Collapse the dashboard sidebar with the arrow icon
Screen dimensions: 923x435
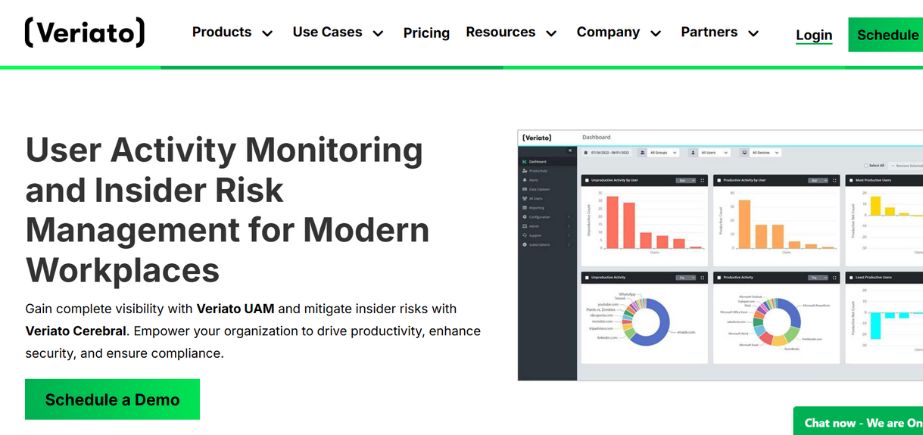point(570,151)
